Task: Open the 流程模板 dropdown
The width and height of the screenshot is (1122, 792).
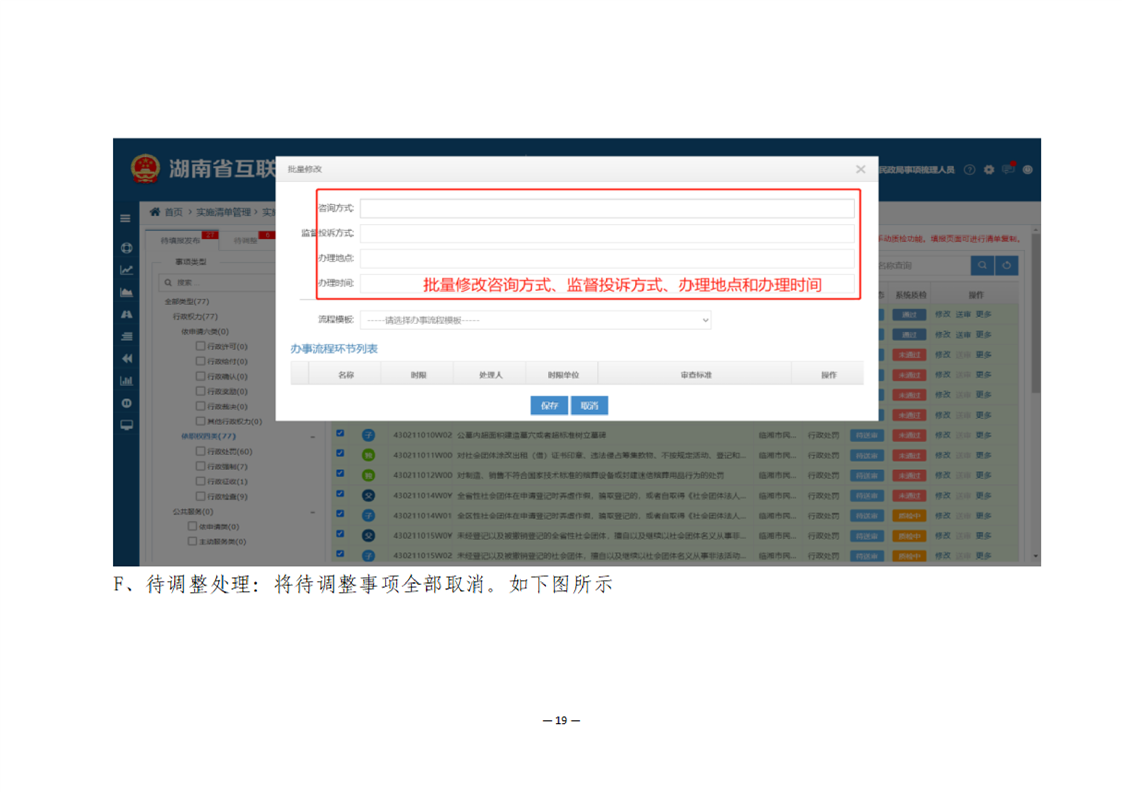Action: [x=535, y=320]
